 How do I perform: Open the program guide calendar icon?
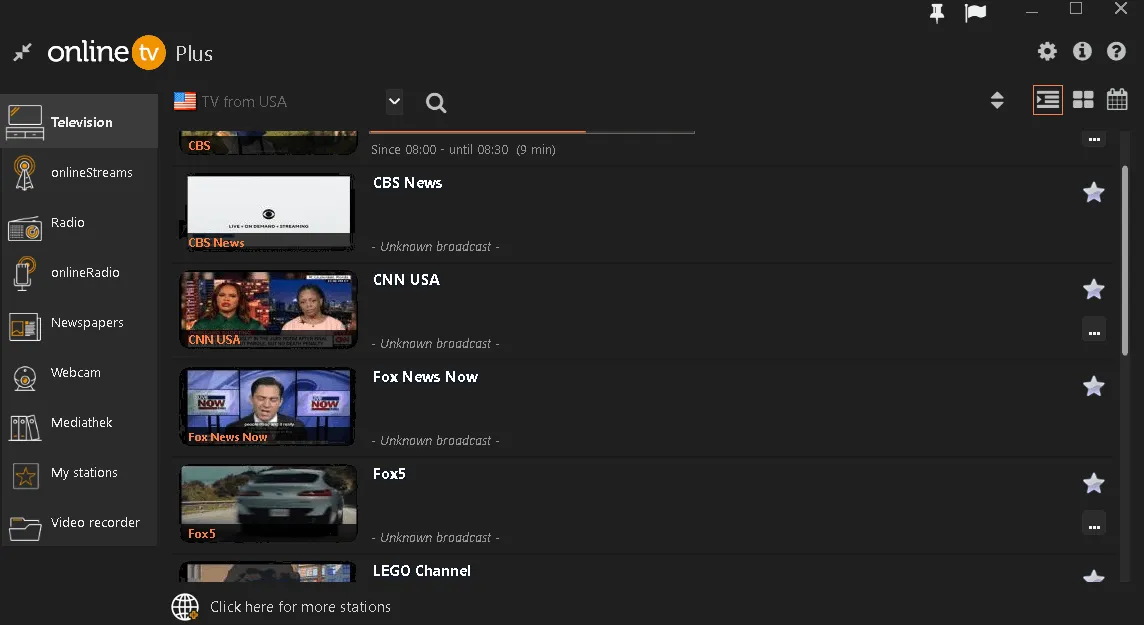coord(1117,100)
